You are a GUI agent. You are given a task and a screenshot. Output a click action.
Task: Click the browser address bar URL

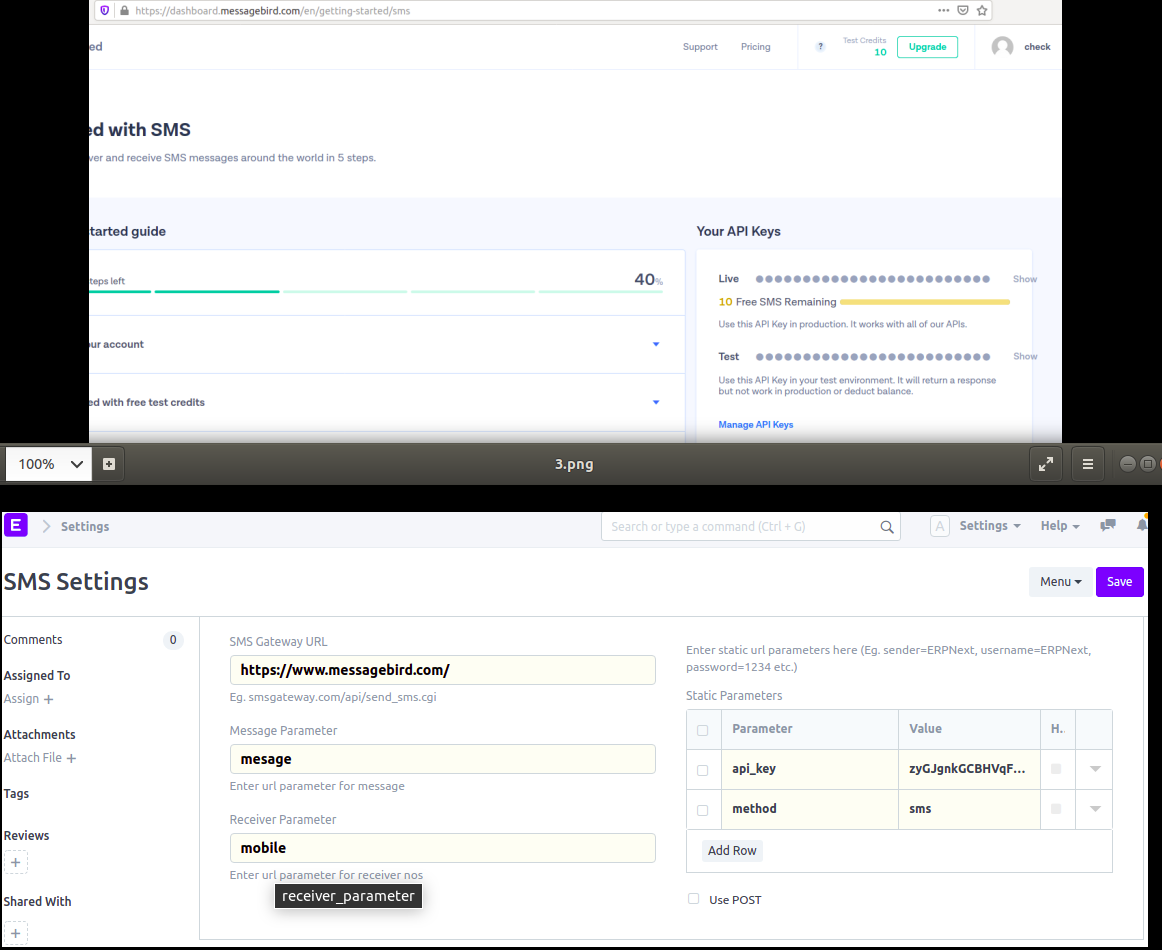click(x=273, y=10)
